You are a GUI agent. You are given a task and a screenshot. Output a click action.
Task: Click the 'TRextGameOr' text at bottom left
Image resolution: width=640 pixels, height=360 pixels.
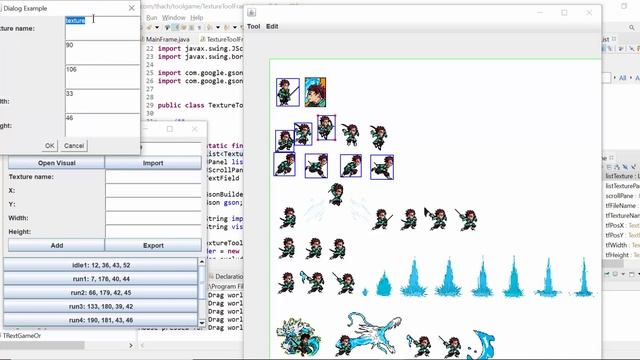pos(22,336)
